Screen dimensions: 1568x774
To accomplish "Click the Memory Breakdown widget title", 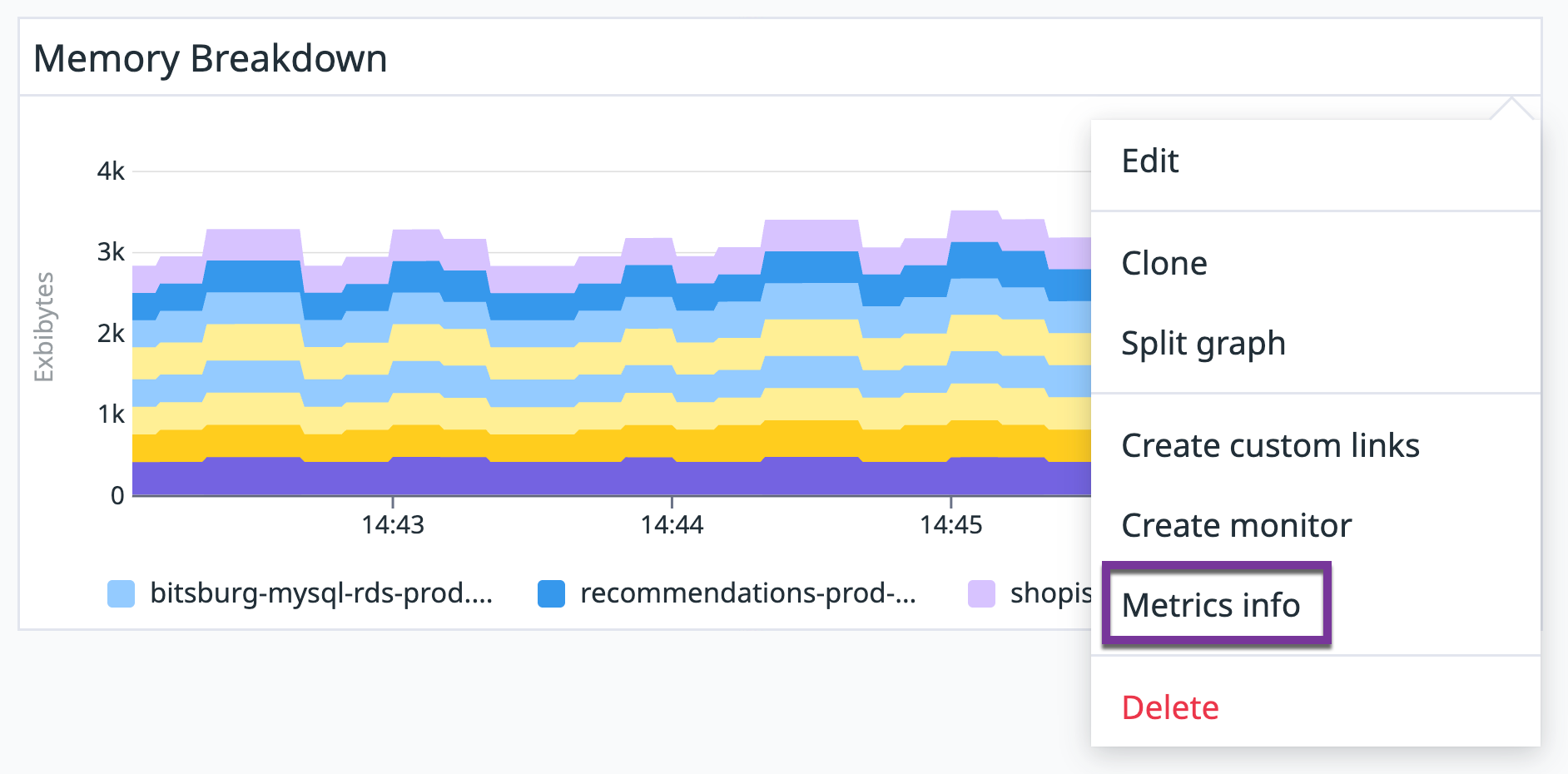I will coord(211,59).
